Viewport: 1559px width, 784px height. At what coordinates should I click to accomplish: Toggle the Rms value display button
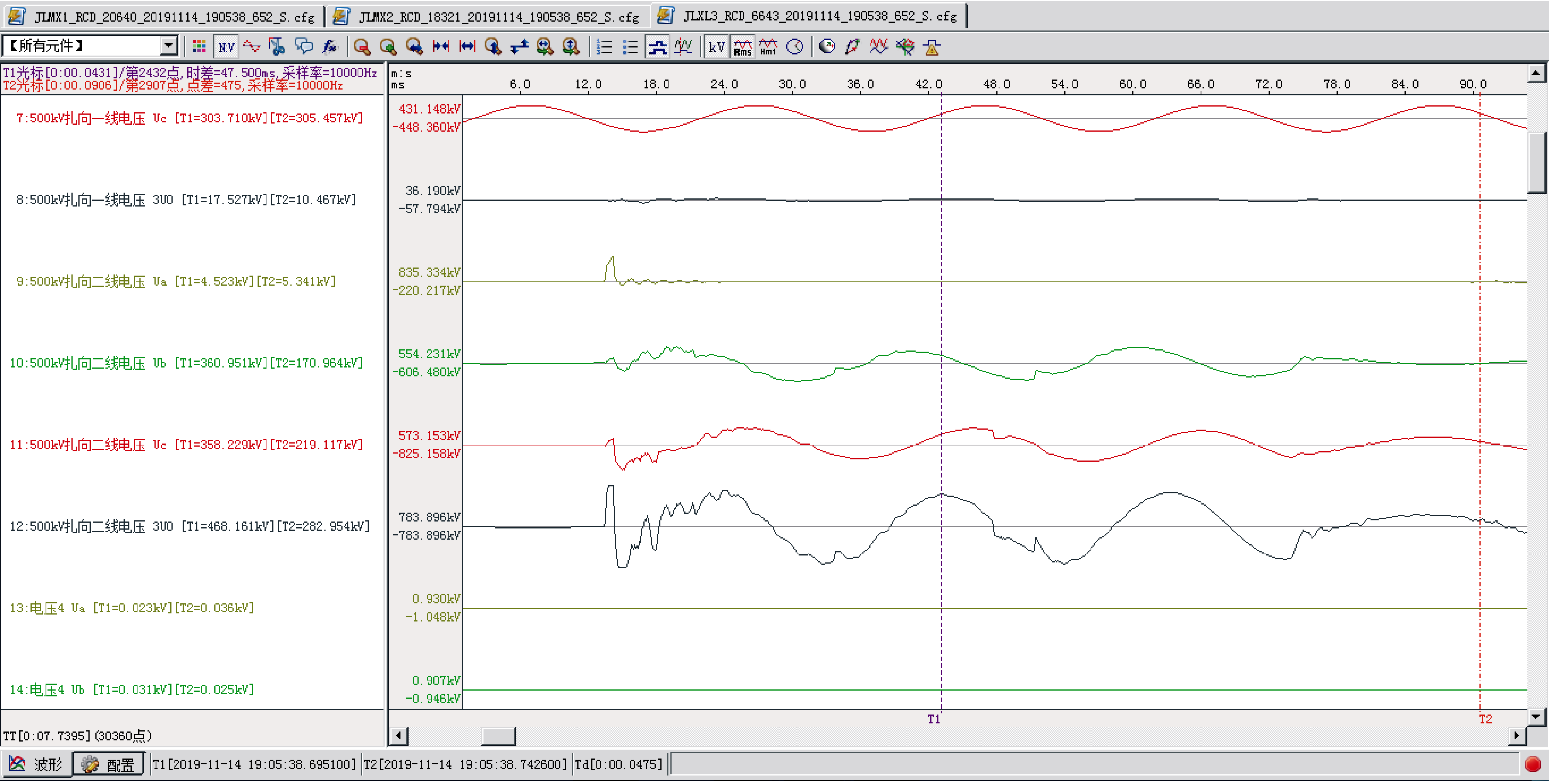[743, 47]
